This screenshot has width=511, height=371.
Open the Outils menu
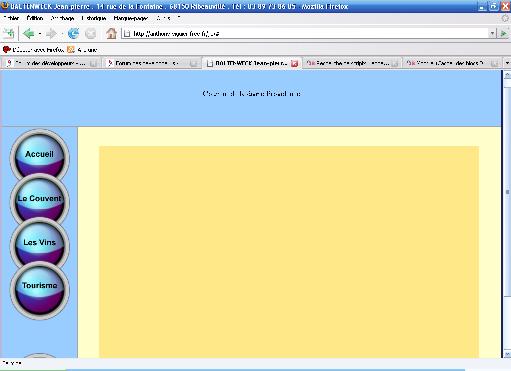coord(163,18)
